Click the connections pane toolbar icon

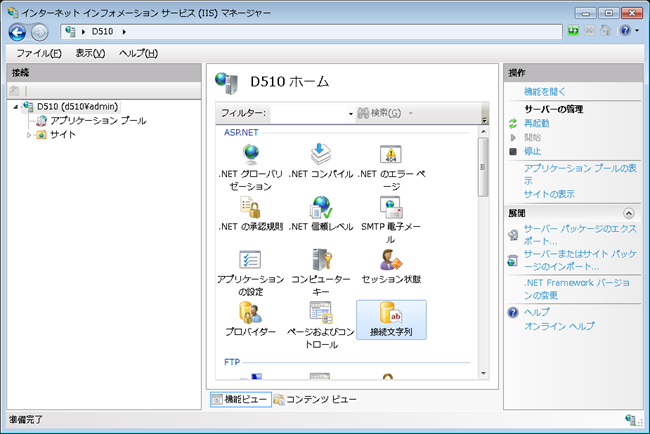coord(15,90)
